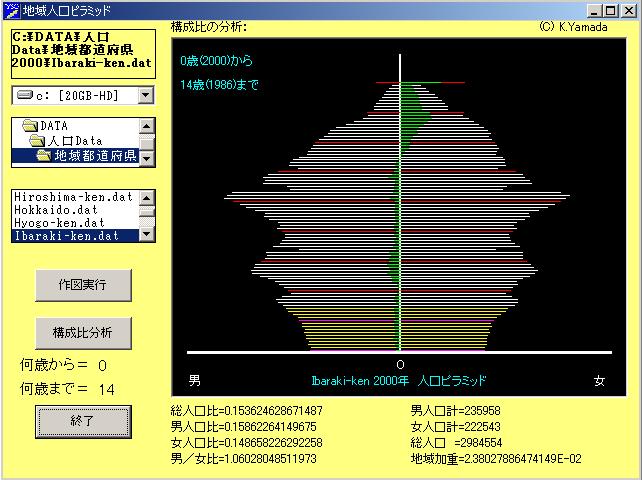The width and height of the screenshot is (642, 480).
Task: Click the file list scrollbar thumb
Action: pyautogui.click(x=147, y=211)
